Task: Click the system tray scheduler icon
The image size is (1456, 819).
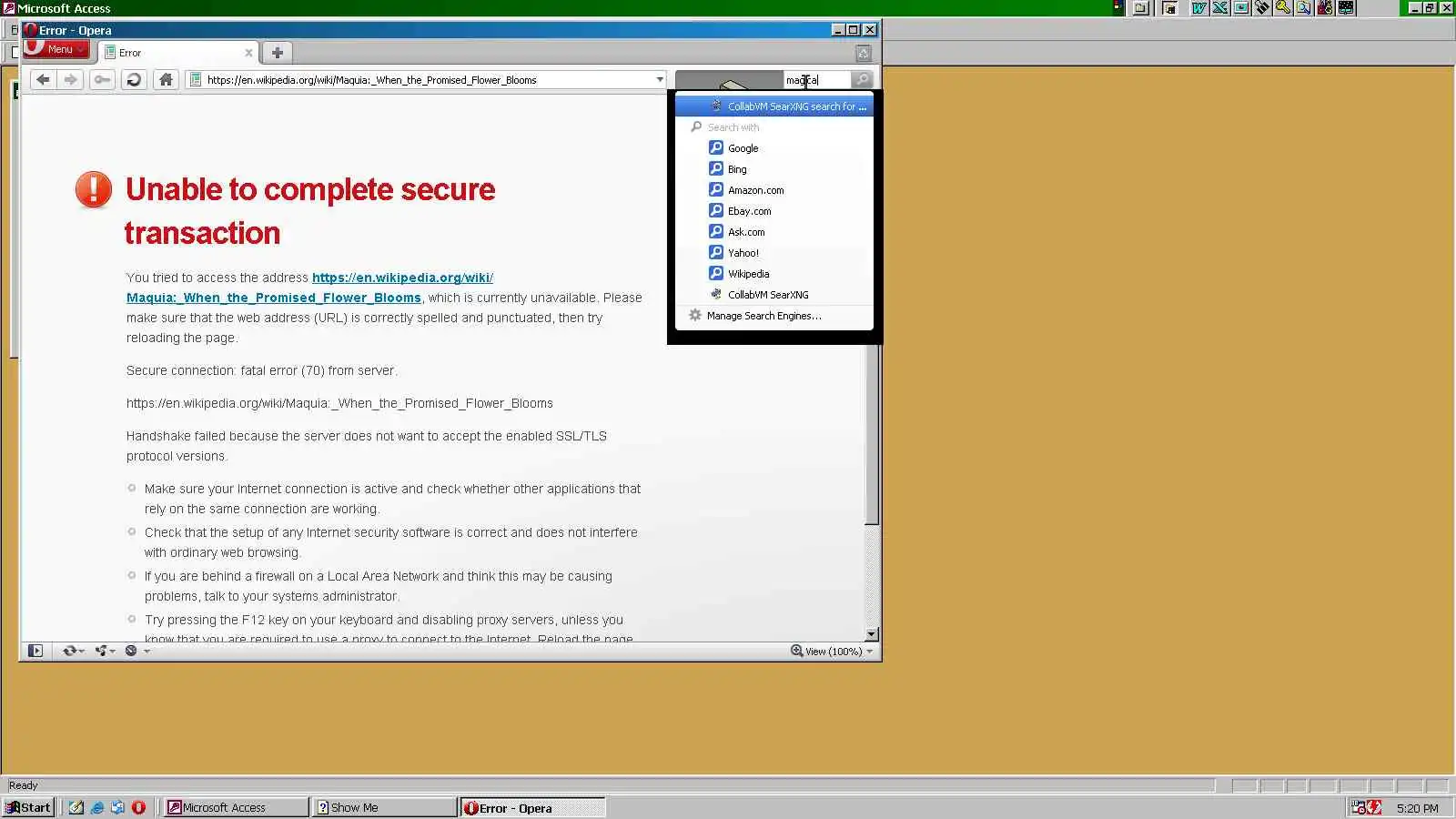Action: point(1359,807)
